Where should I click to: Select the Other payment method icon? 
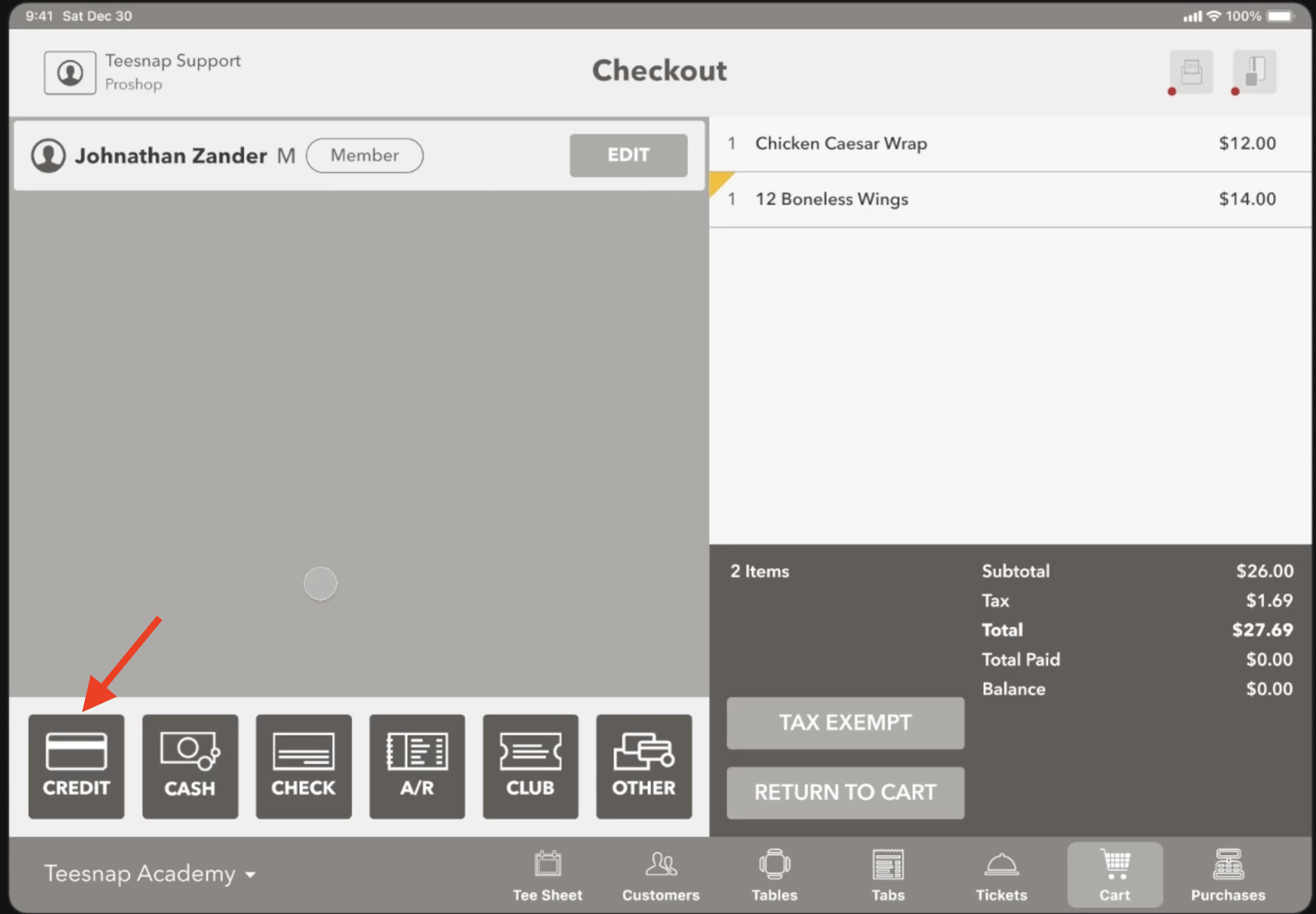coord(643,766)
